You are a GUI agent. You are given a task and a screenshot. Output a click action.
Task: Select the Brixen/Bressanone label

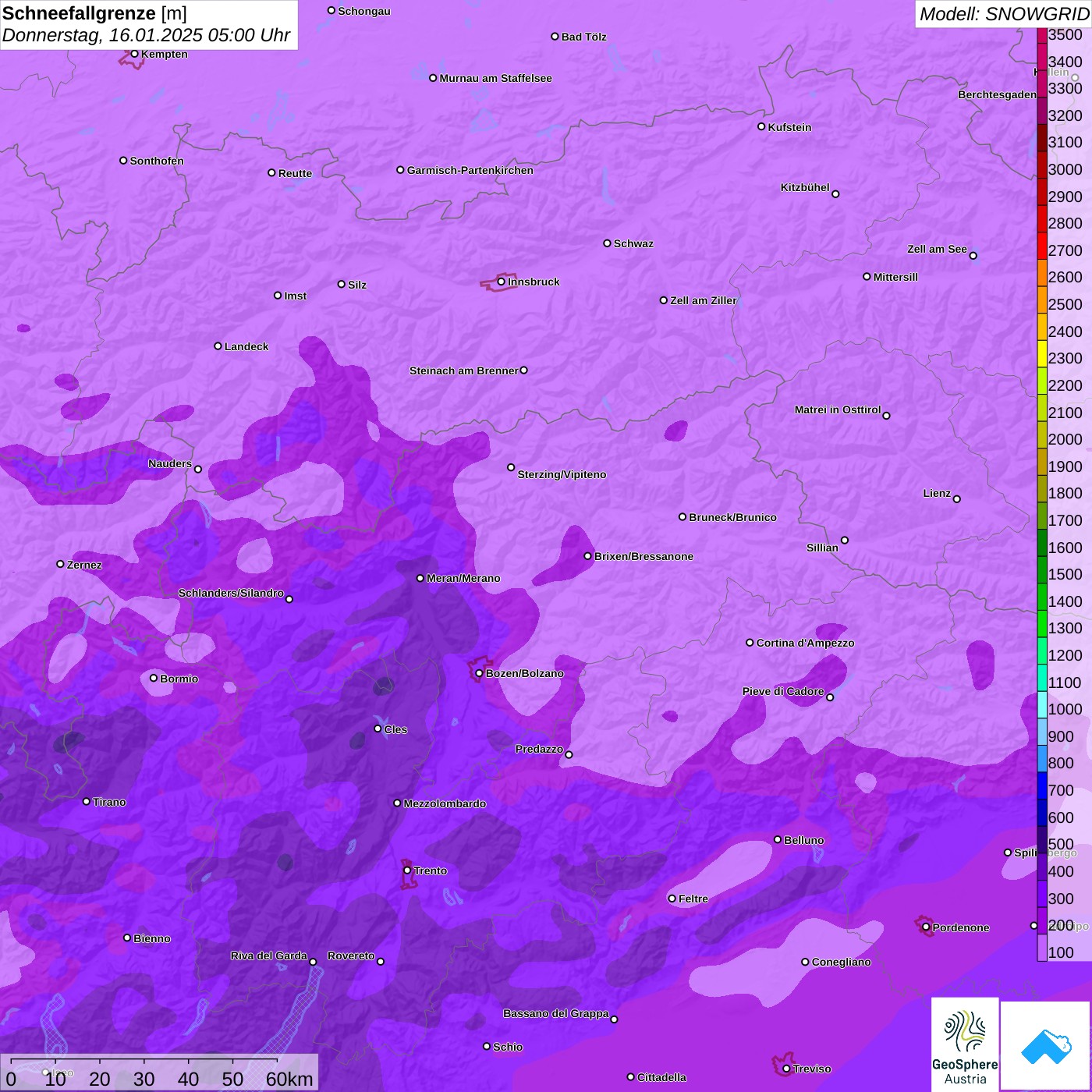coord(643,556)
